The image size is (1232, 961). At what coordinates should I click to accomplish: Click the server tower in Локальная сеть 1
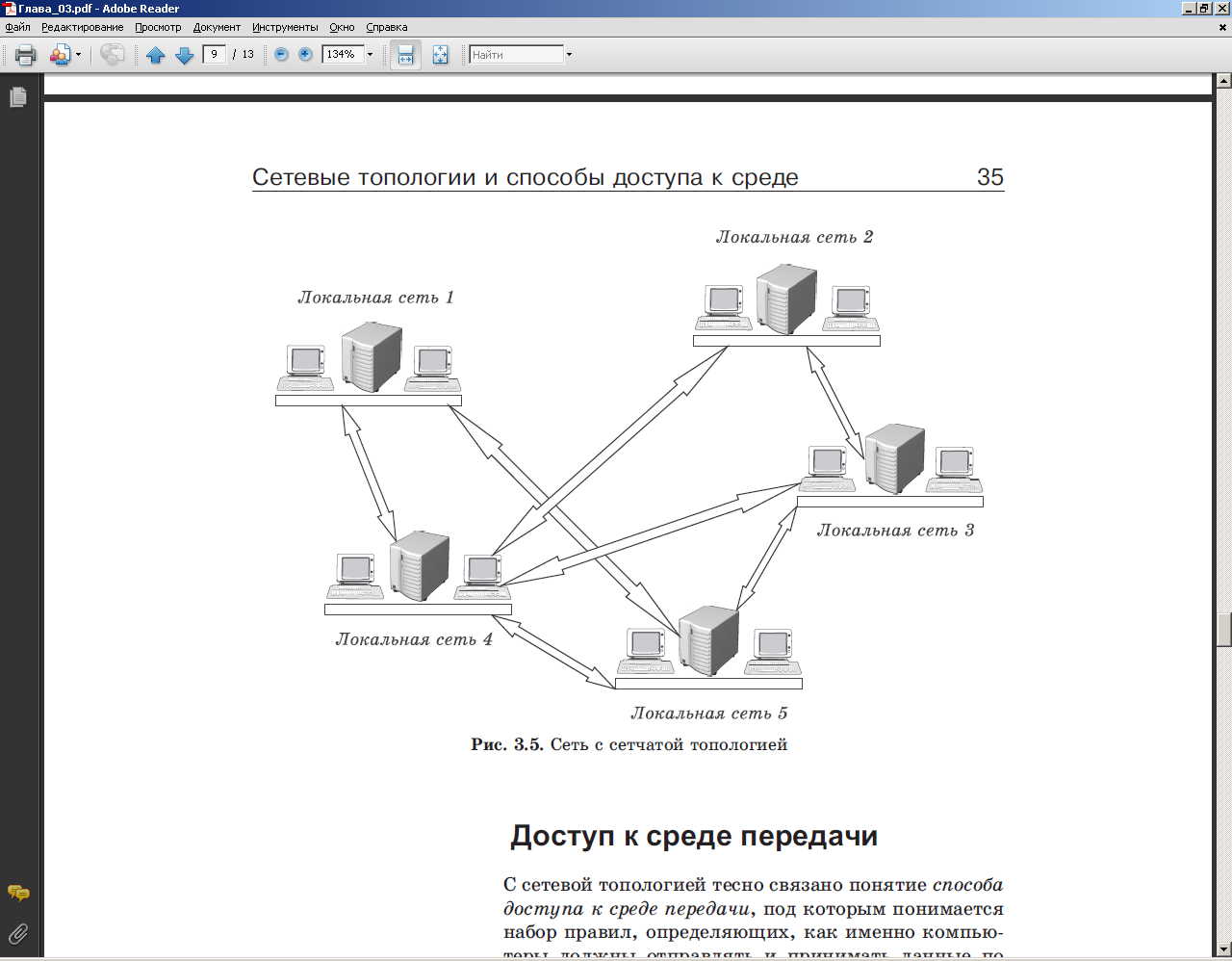coord(372,357)
